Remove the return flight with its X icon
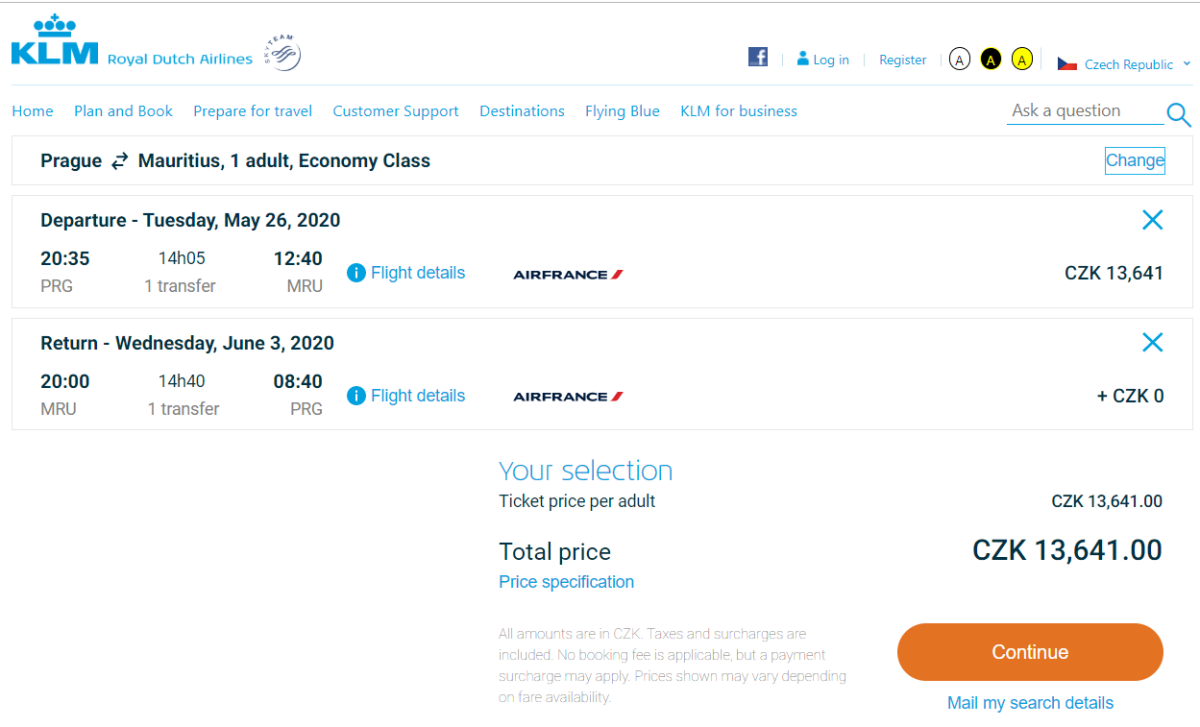Viewport: 1200px width, 727px height. point(1152,343)
